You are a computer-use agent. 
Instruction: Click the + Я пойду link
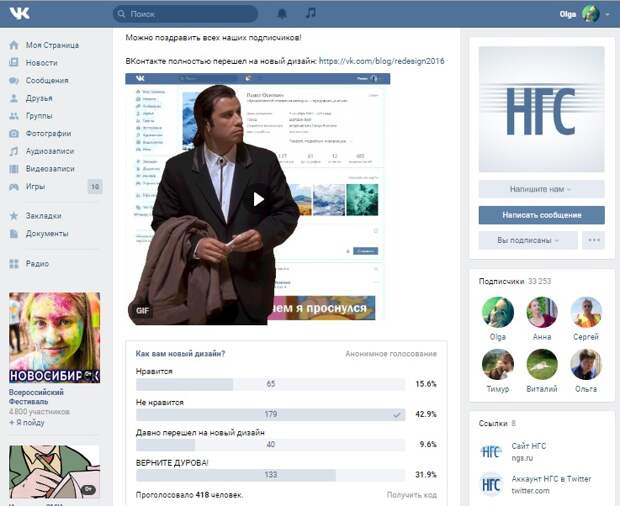click(26, 423)
